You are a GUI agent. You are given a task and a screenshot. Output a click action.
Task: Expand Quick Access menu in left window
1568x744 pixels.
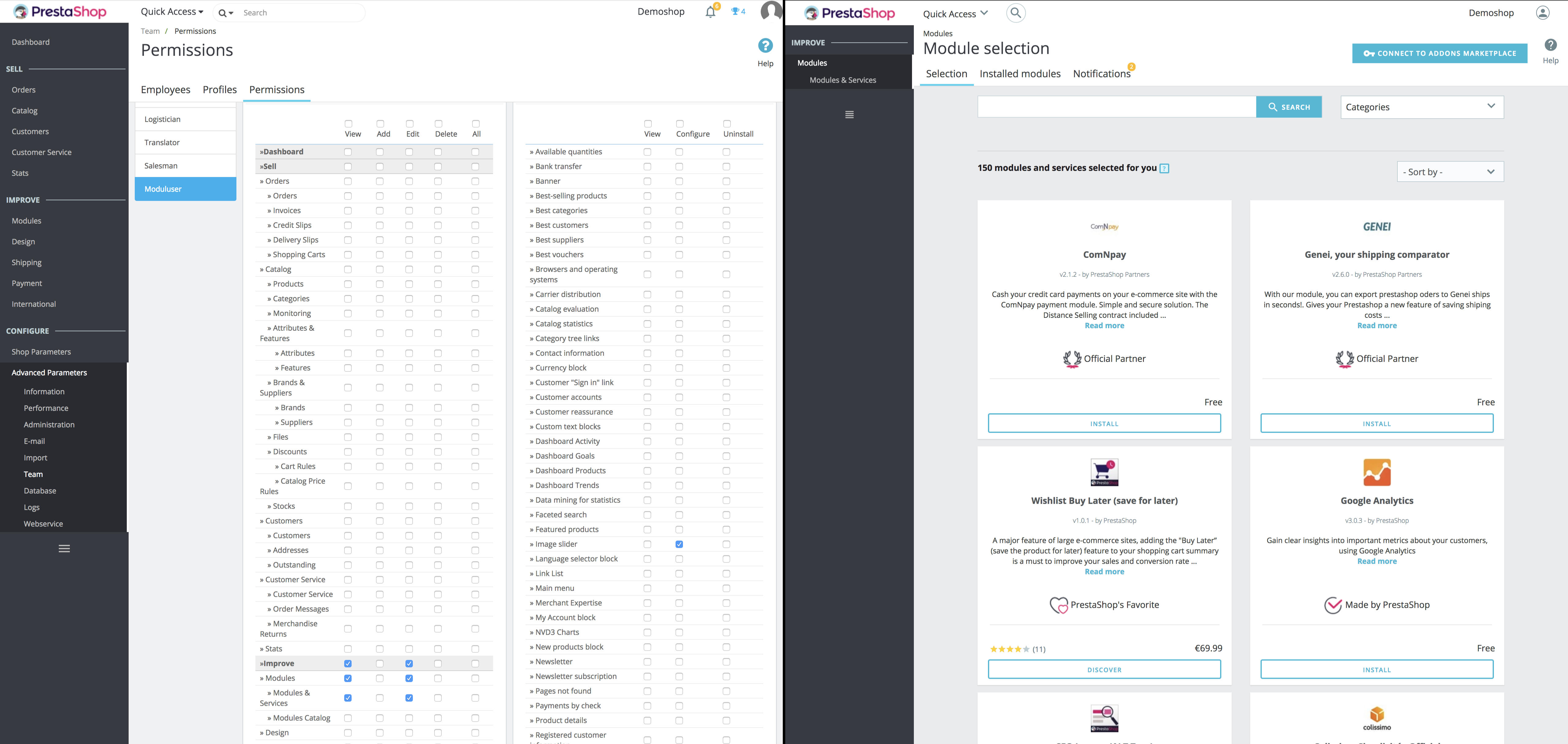click(171, 12)
